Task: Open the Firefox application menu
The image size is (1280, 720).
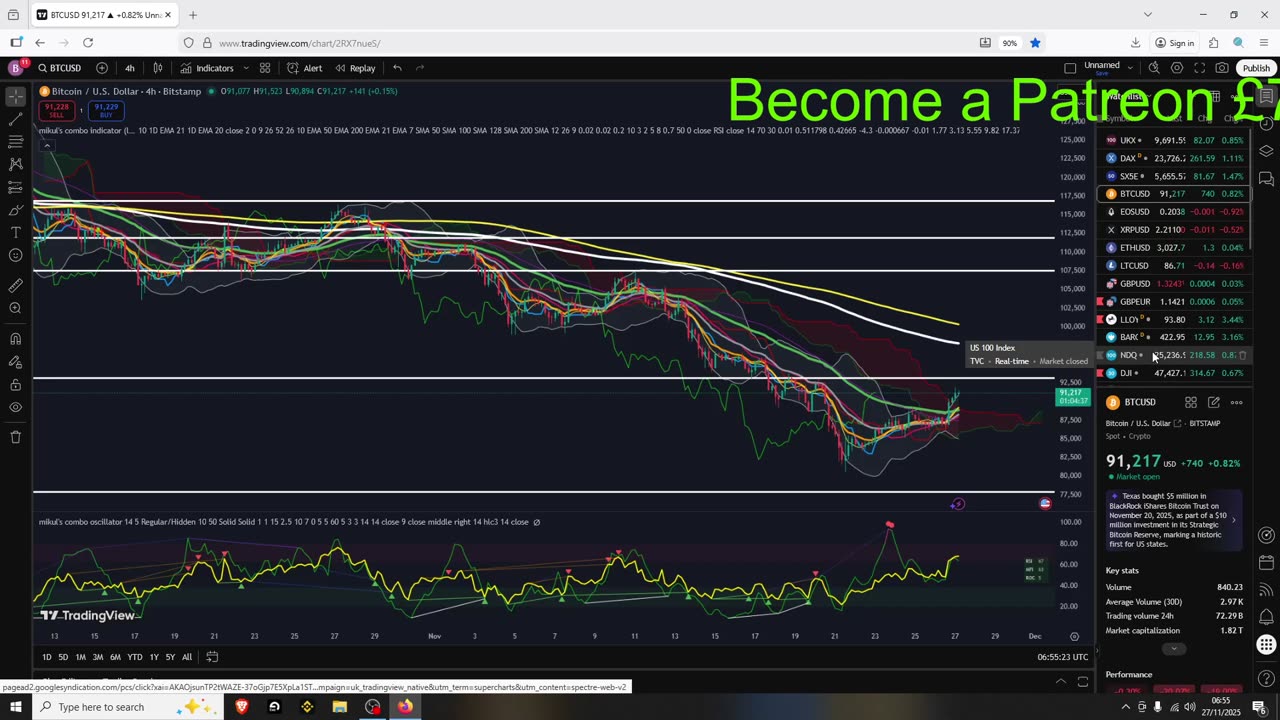Action: 1264,43
